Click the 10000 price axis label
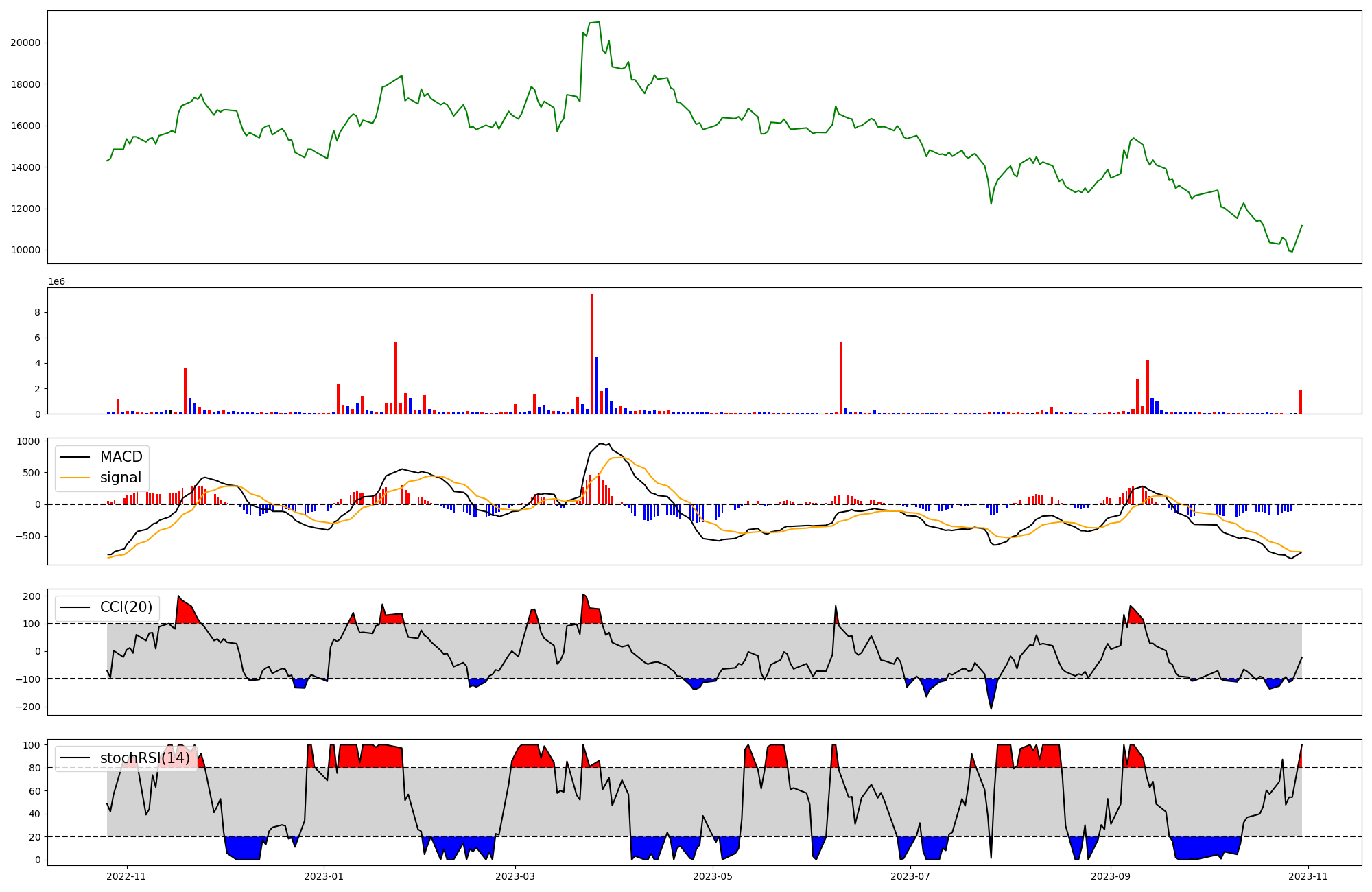This screenshot has height=892, width=1372. (25, 250)
